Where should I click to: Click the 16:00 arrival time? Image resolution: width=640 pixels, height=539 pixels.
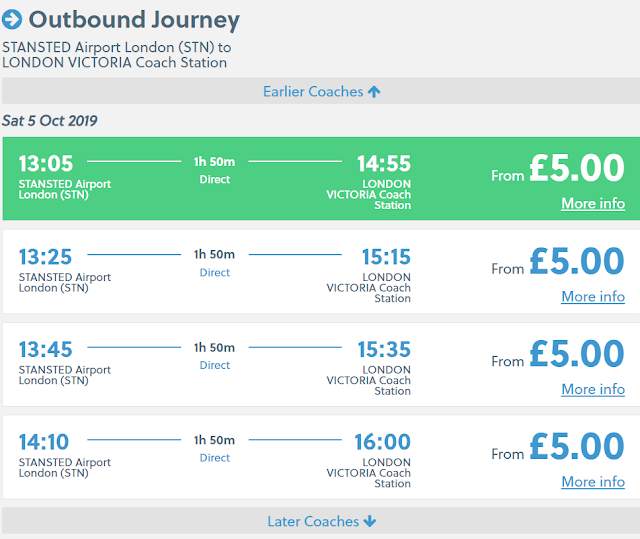pyautogui.click(x=383, y=443)
